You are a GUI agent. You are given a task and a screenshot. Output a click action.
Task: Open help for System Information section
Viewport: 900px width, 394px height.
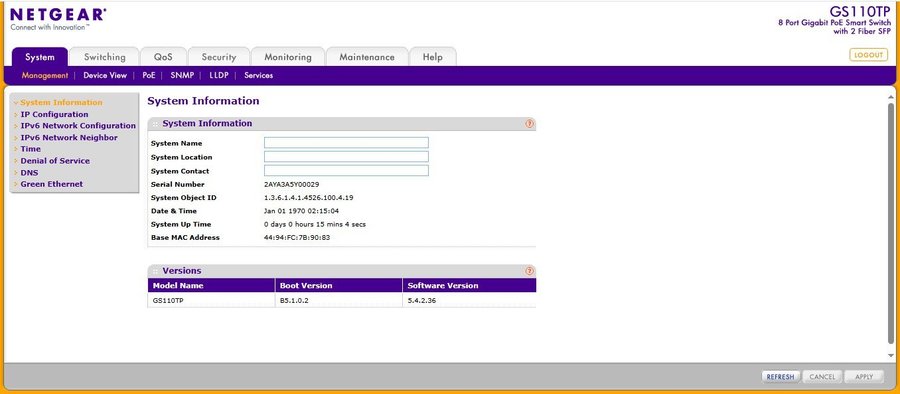[x=529, y=123]
